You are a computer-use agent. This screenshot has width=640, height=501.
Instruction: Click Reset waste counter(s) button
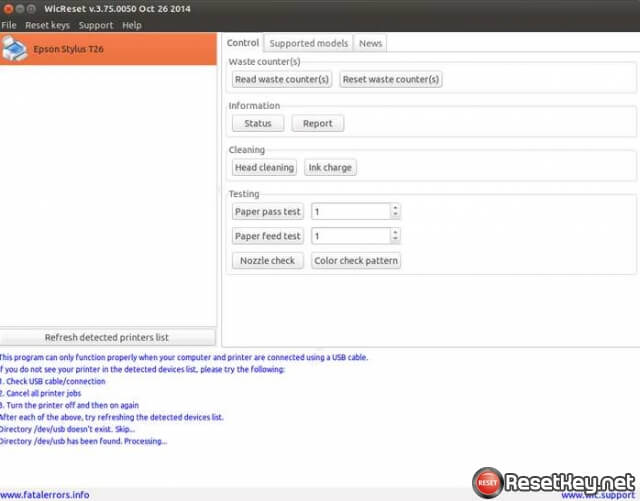click(x=391, y=79)
